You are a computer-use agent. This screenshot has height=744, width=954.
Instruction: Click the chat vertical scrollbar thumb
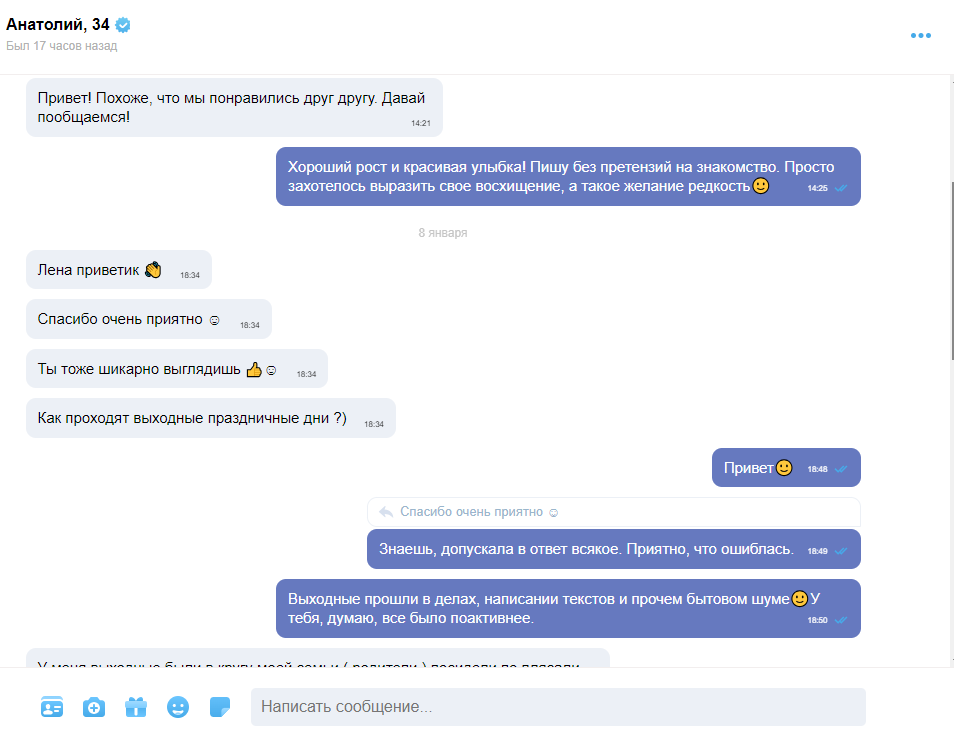click(951, 271)
